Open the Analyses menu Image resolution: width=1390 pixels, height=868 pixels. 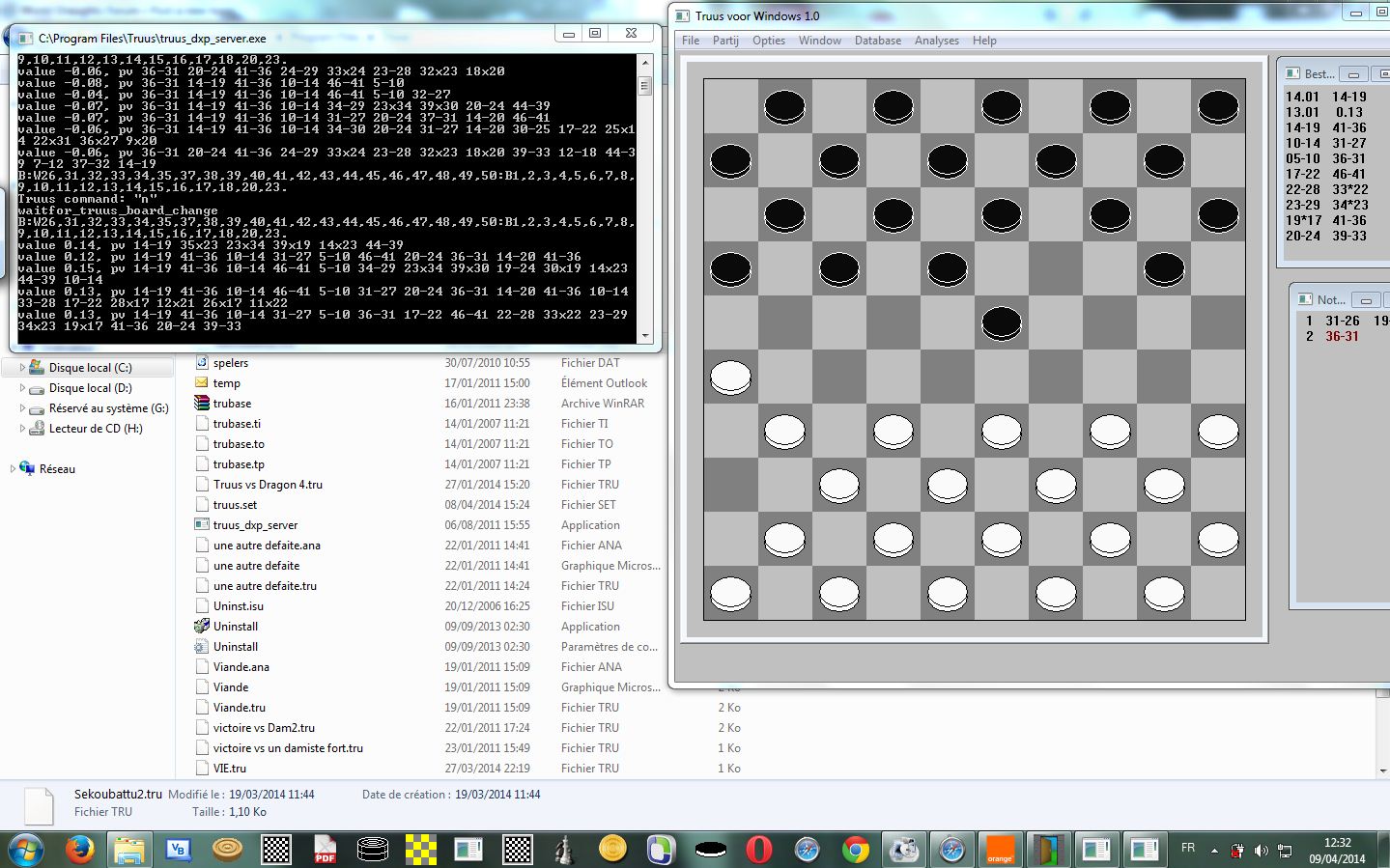tap(936, 41)
